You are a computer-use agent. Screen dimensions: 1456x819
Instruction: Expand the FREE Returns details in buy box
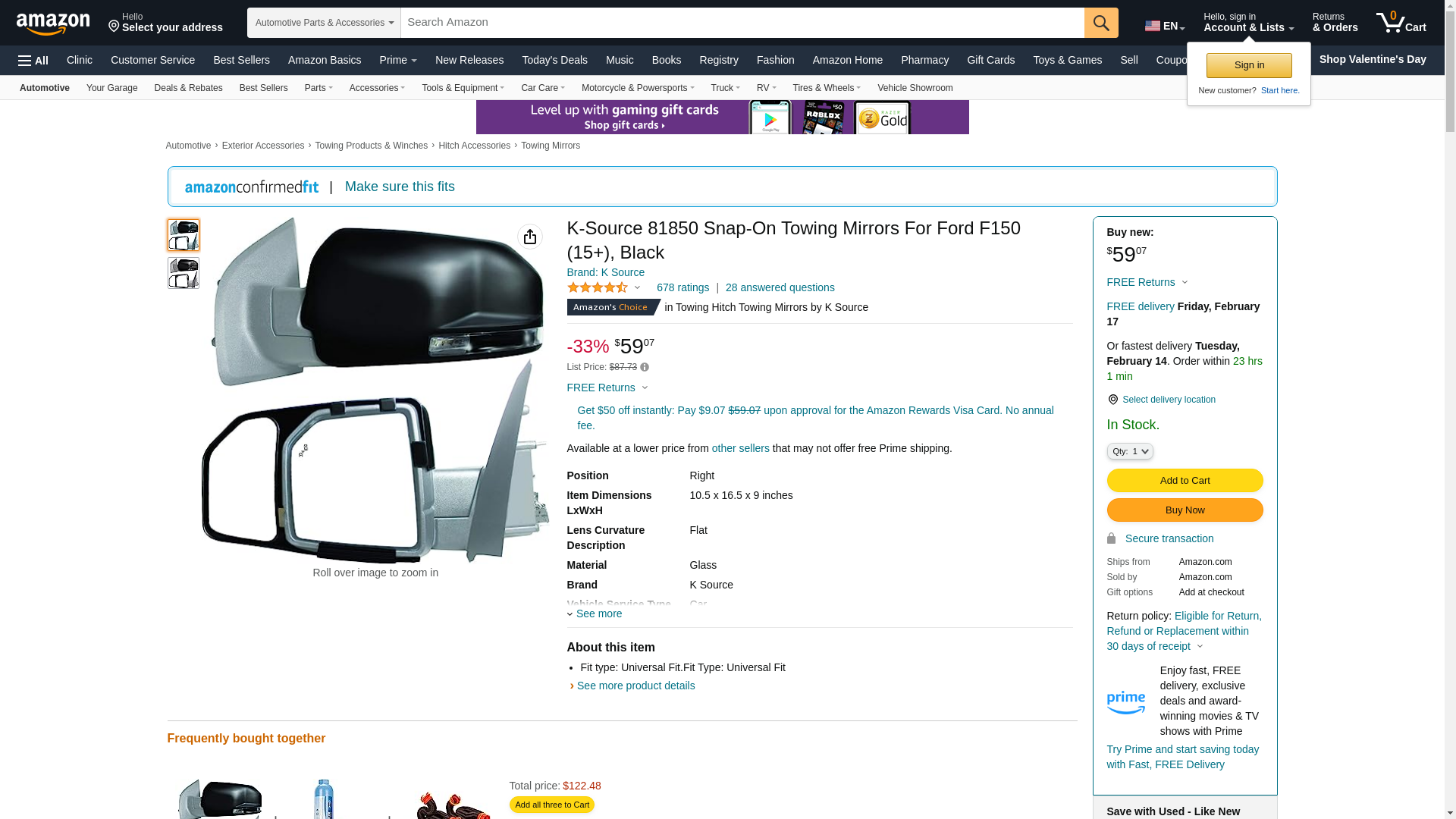tap(1147, 282)
